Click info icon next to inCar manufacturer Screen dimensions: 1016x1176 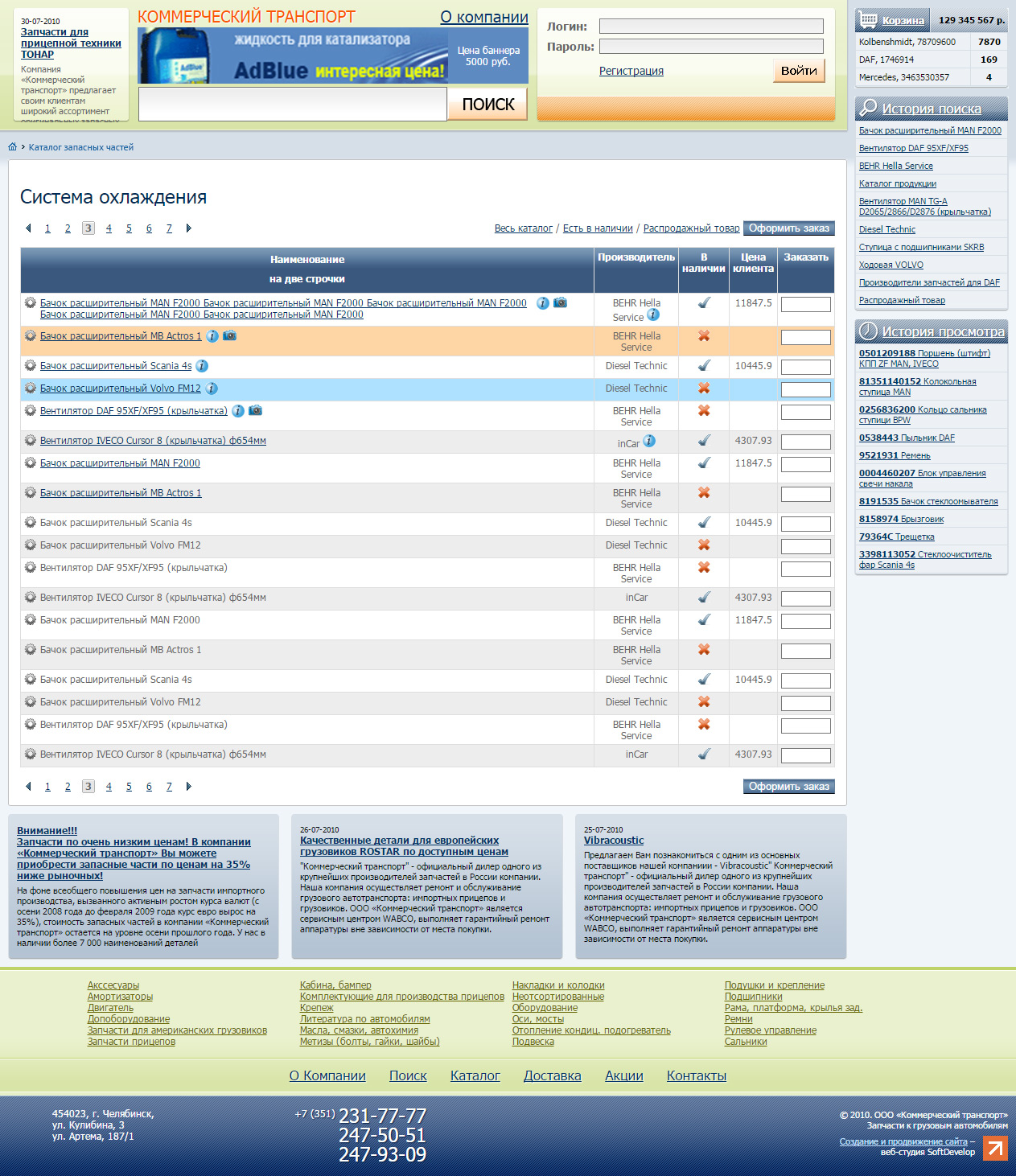pyautogui.click(x=649, y=441)
